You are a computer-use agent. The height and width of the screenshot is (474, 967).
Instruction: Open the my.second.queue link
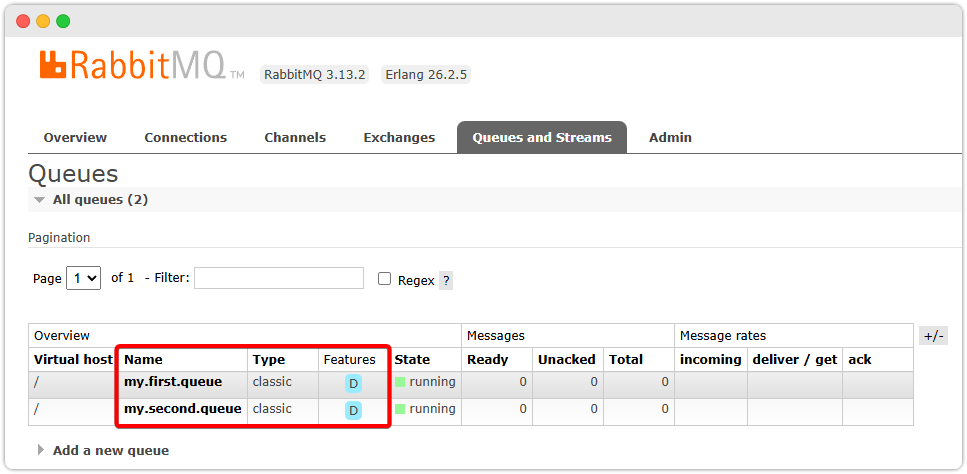pos(183,409)
